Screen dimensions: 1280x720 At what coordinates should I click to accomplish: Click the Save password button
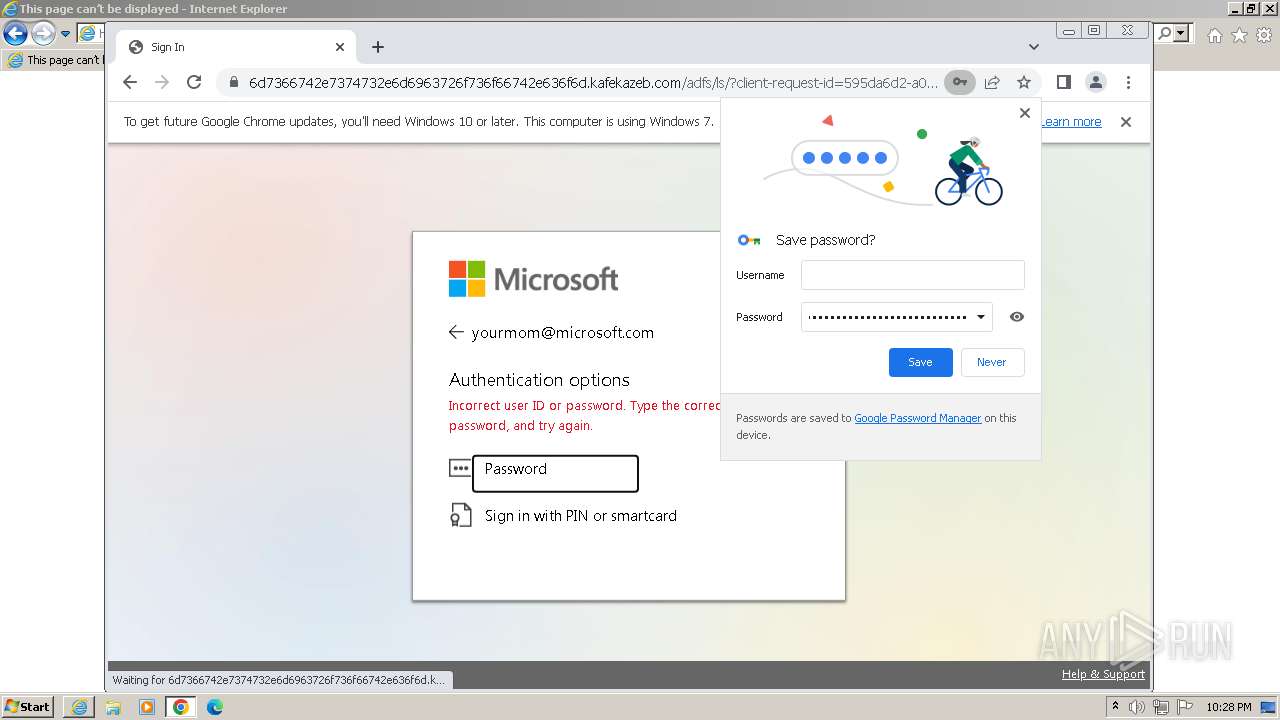[x=920, y=362]
